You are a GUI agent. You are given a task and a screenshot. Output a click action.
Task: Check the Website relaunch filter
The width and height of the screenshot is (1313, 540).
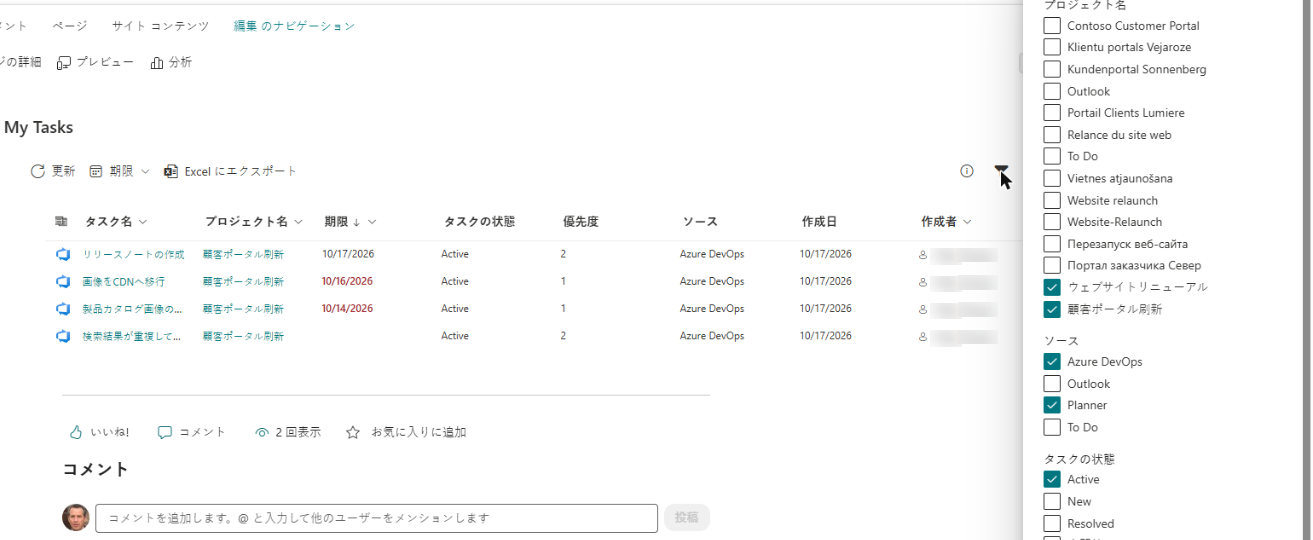click(x=1052, y=200)
